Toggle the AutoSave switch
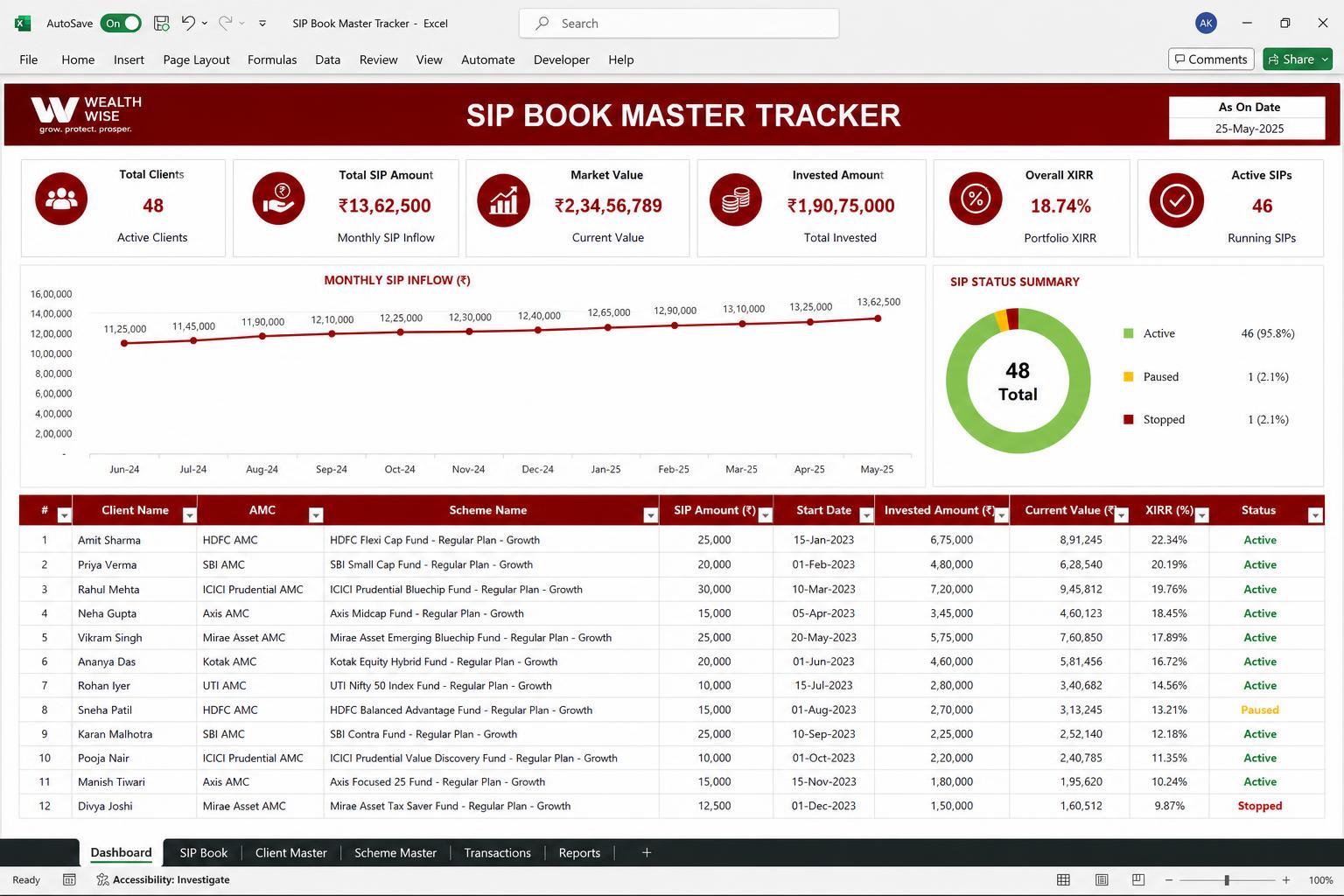1344x896 pixels. point(121,24)
